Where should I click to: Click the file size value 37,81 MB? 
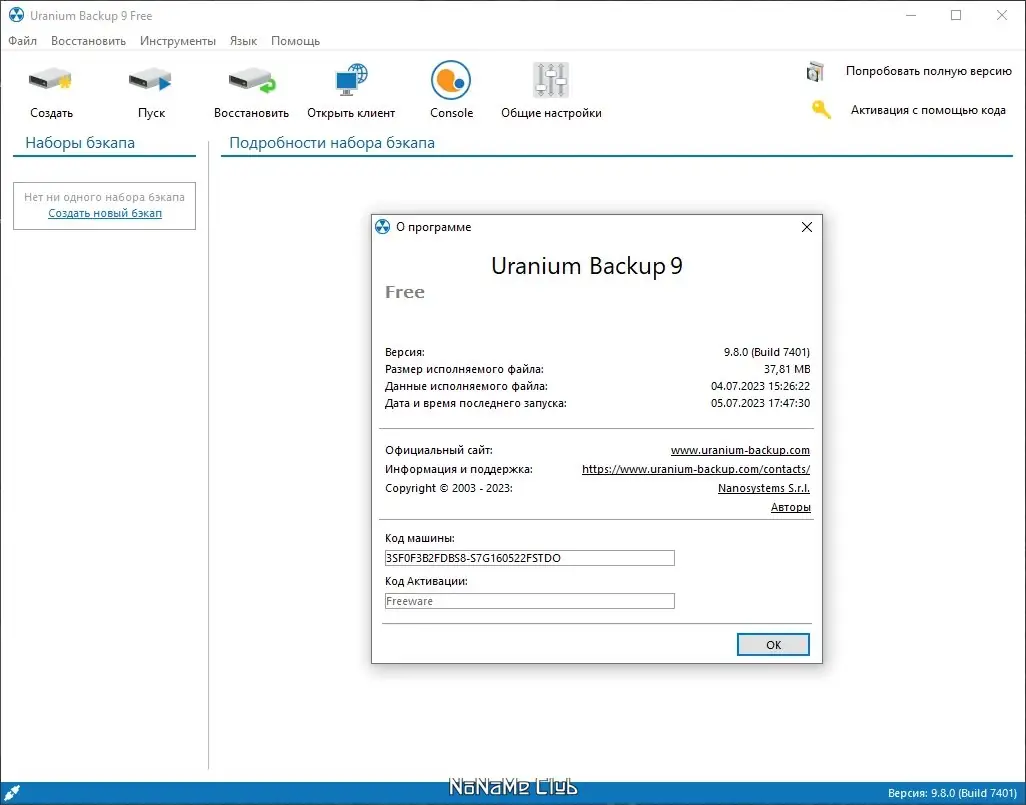[787, 369]
